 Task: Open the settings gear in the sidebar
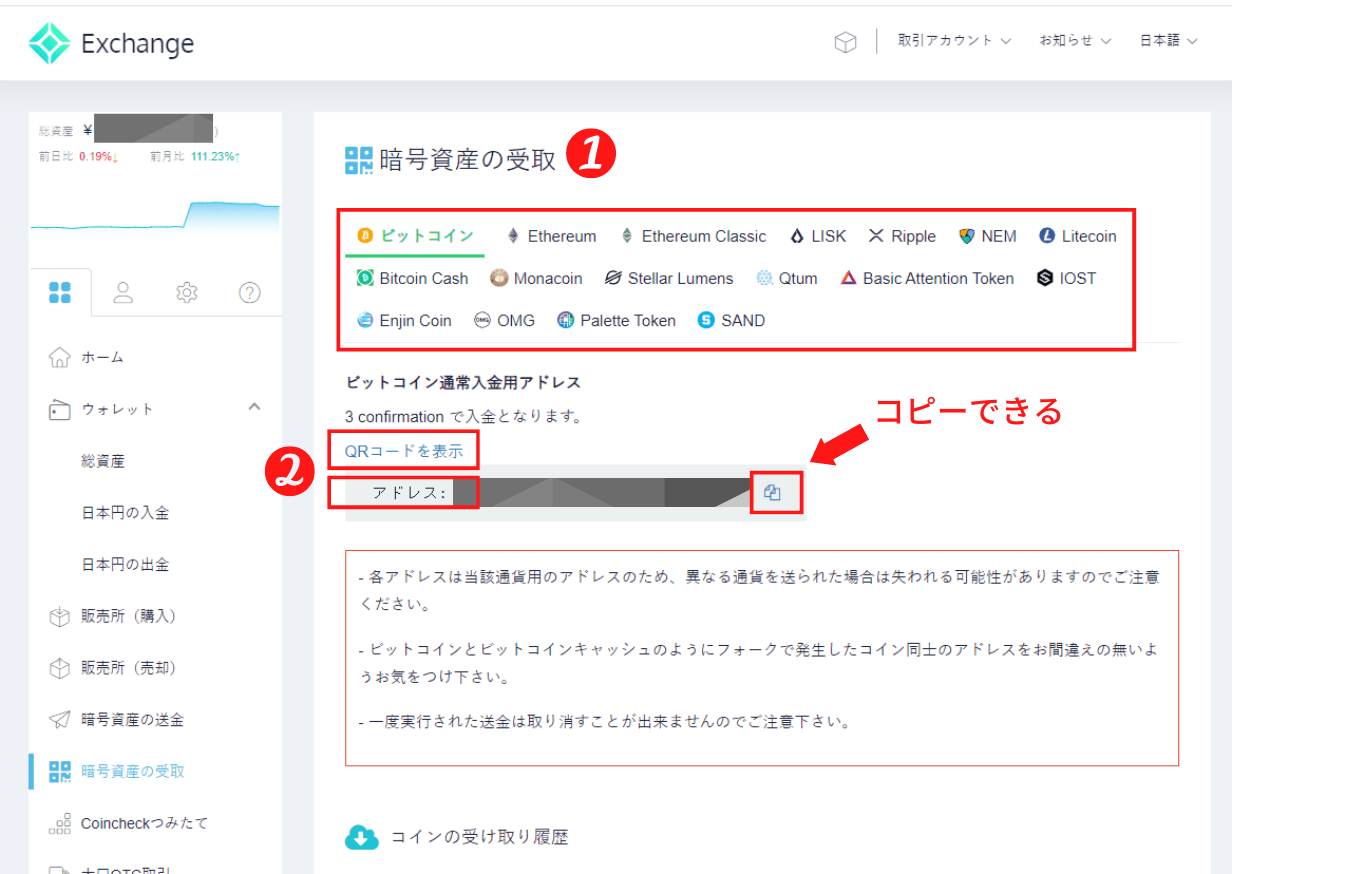186,293
